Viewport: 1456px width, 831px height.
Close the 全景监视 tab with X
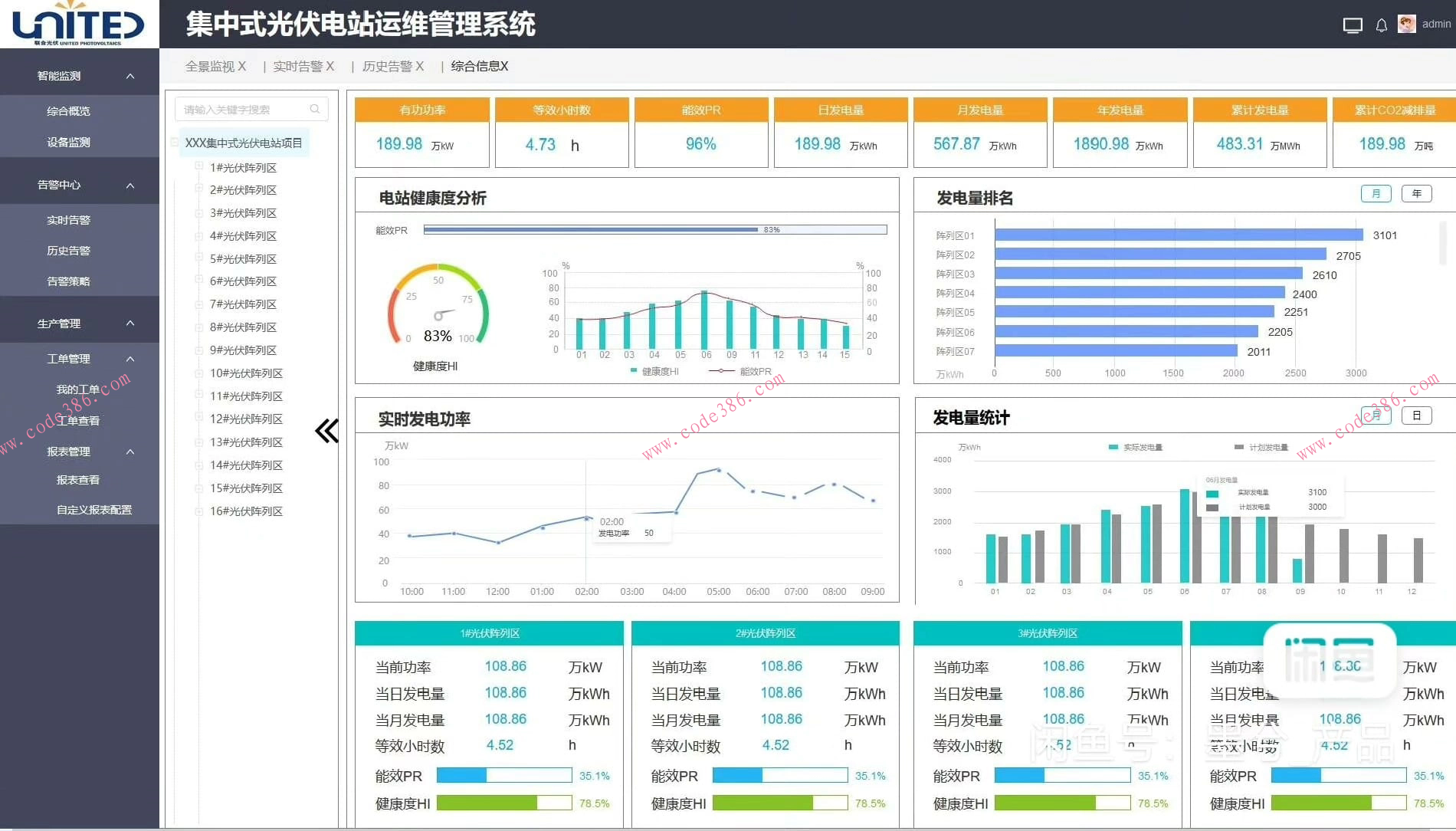click(241, 67)
